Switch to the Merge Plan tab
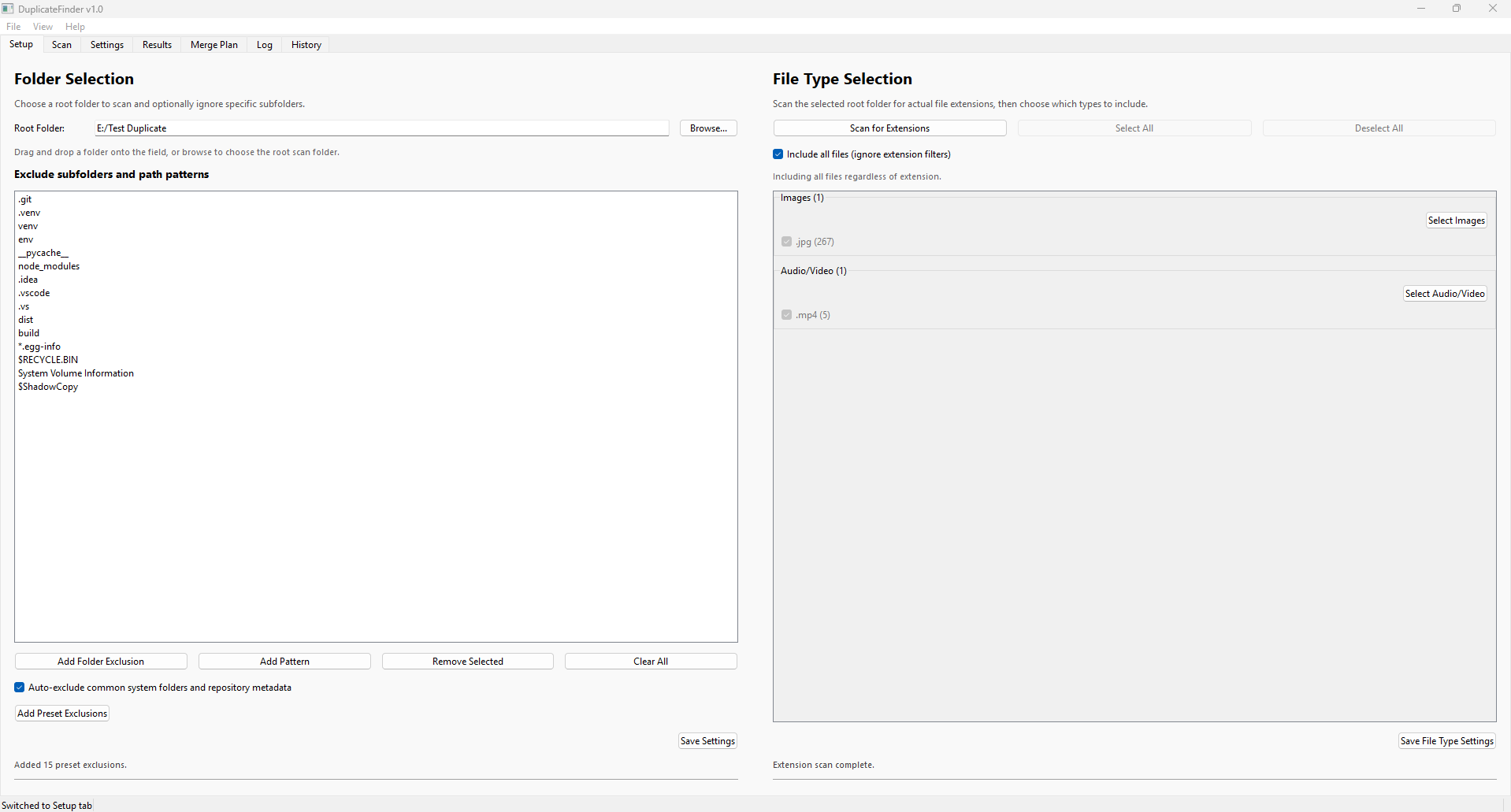This screenshot has height=812, width=1511. (214, 45)
